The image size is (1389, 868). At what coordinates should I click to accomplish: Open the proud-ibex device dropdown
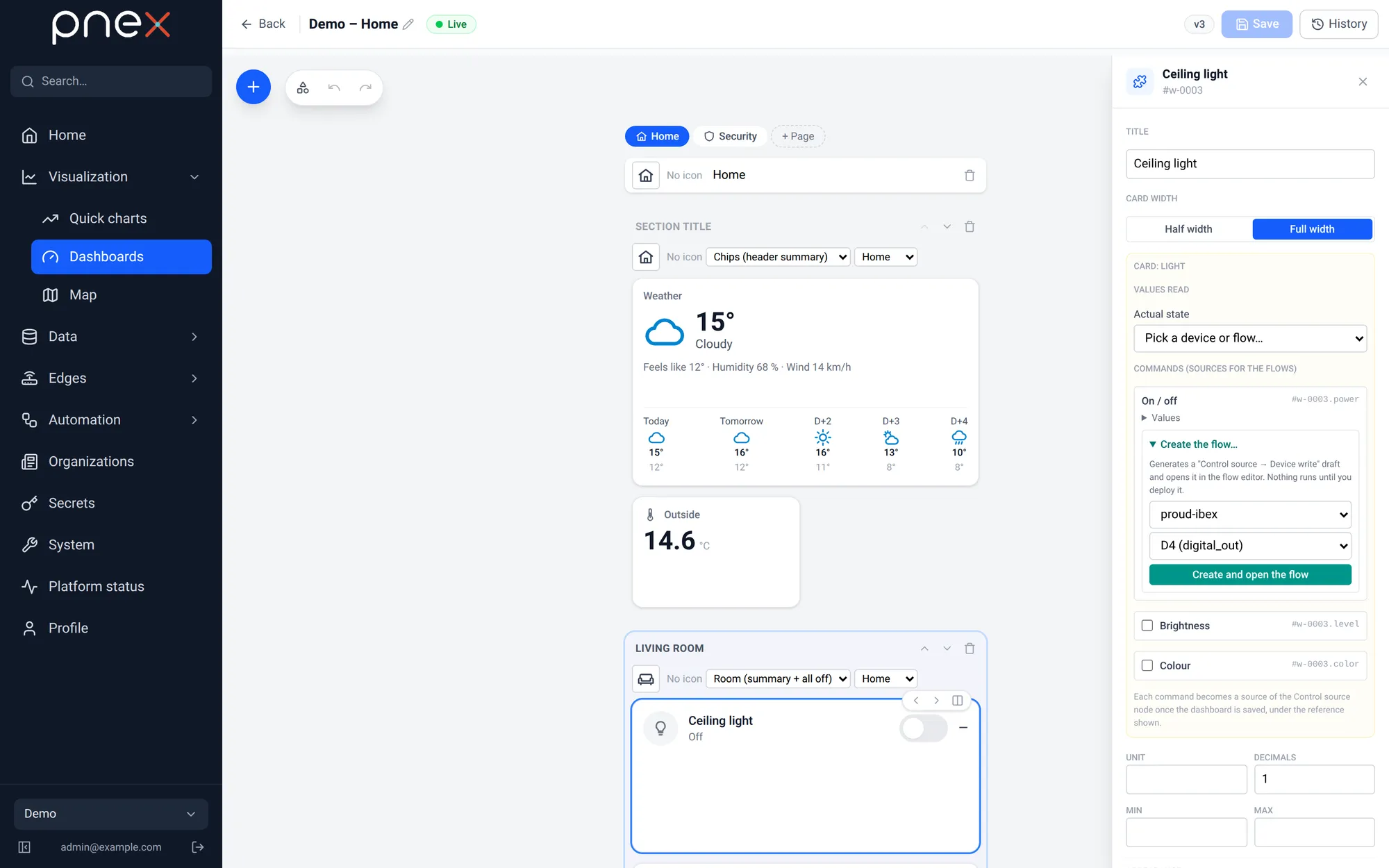click(x=1250, y=515)
